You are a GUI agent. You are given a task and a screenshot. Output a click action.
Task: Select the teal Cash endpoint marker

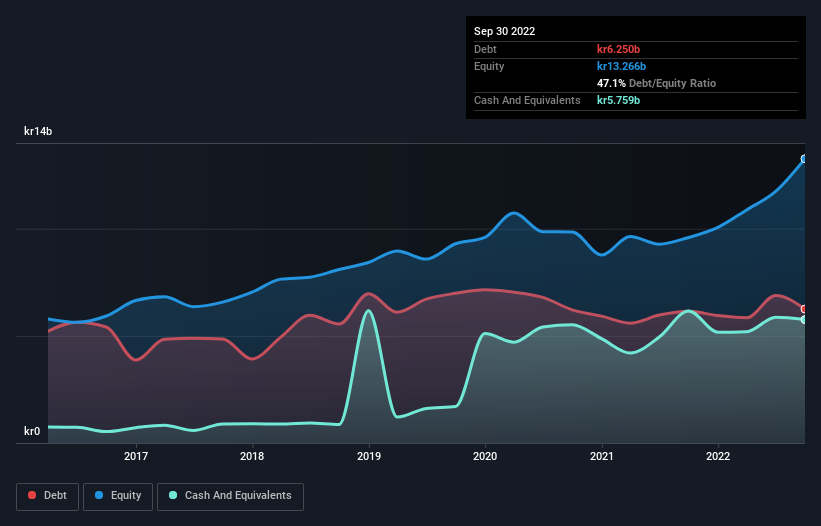804,319
